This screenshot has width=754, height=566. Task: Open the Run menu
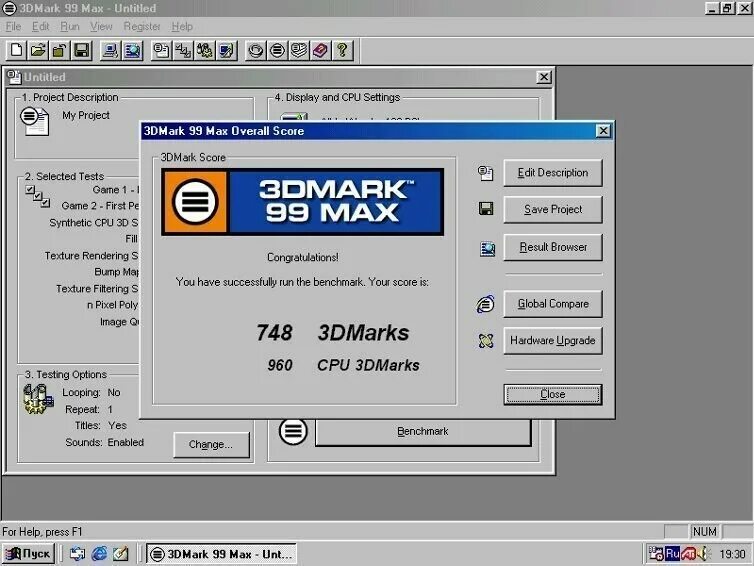pos(70,26)
